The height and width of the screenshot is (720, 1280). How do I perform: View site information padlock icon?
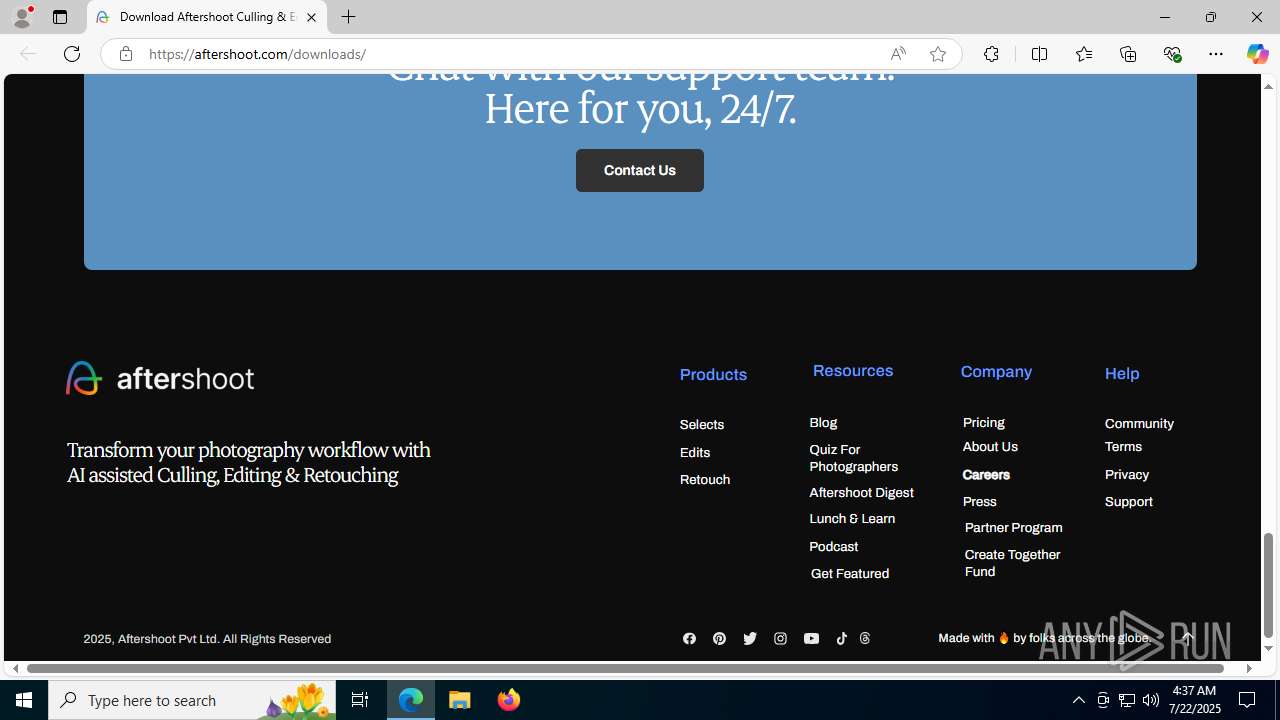(x=126, y=54)
